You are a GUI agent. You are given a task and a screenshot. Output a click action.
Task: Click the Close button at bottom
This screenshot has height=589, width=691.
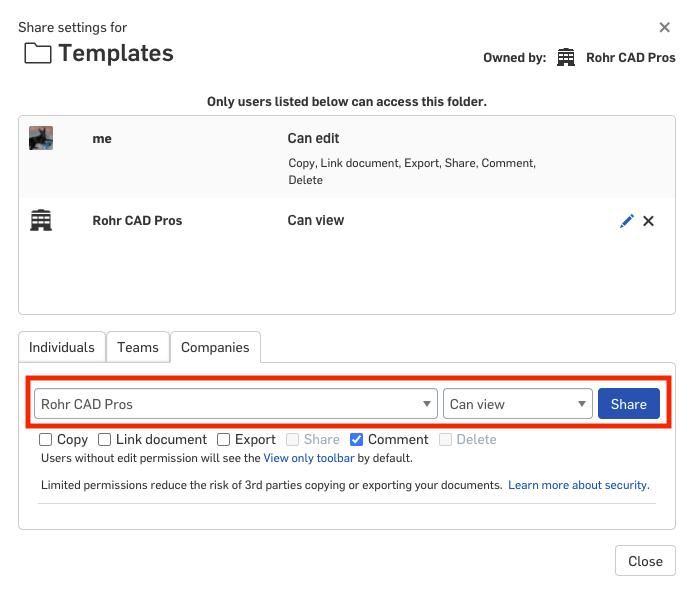645,561
